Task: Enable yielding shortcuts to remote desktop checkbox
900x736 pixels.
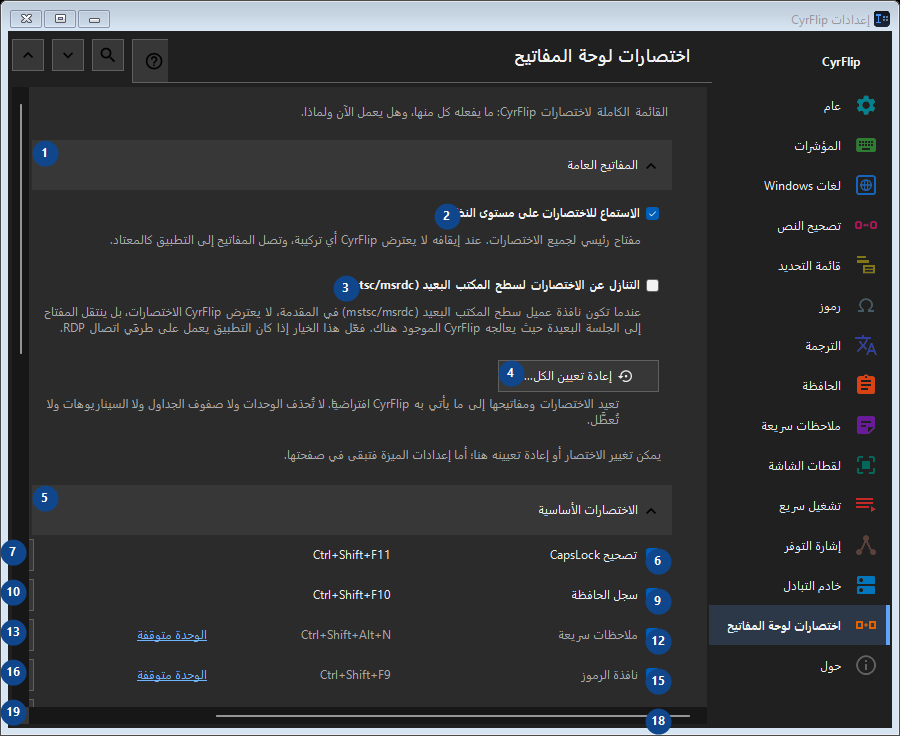Action: click(652, 285)
